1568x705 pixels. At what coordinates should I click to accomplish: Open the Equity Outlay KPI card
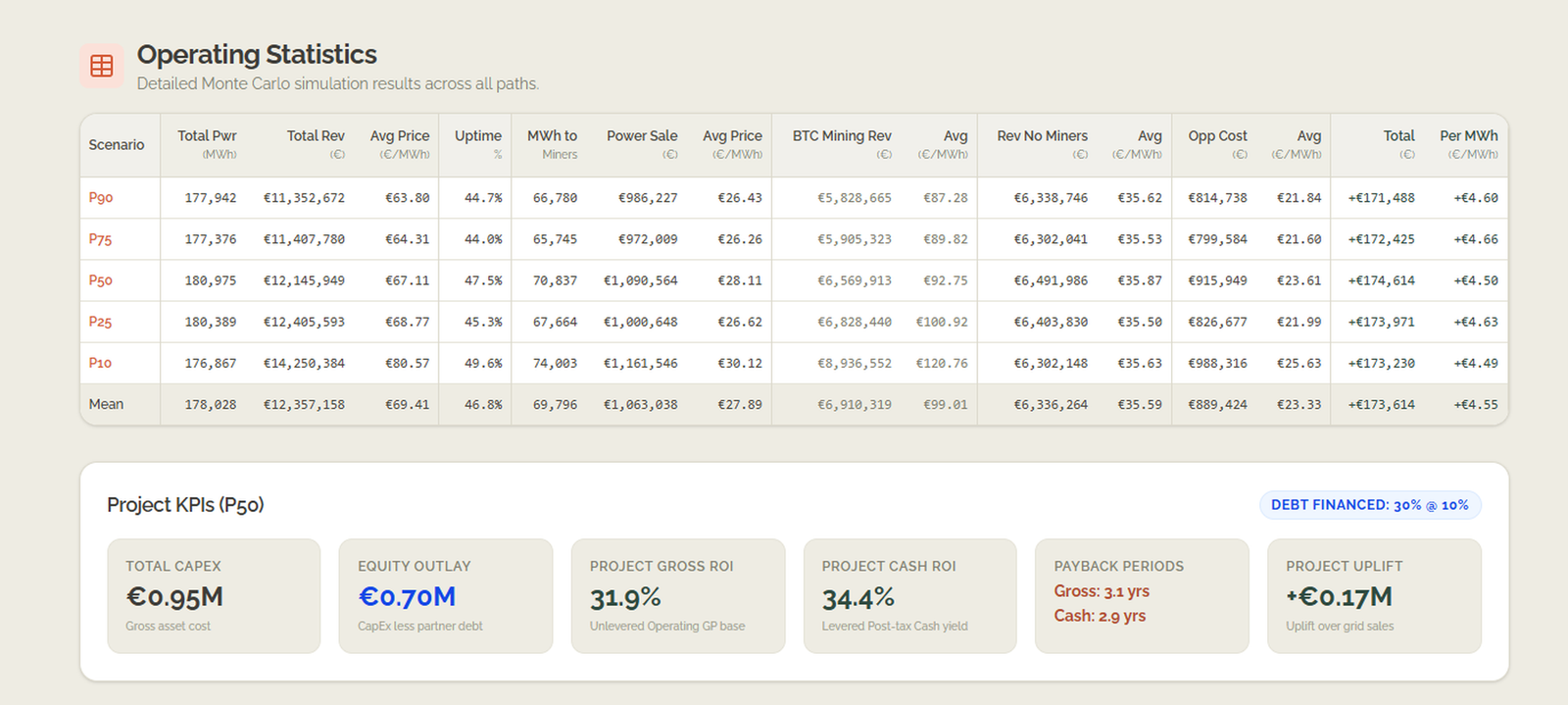446,596
